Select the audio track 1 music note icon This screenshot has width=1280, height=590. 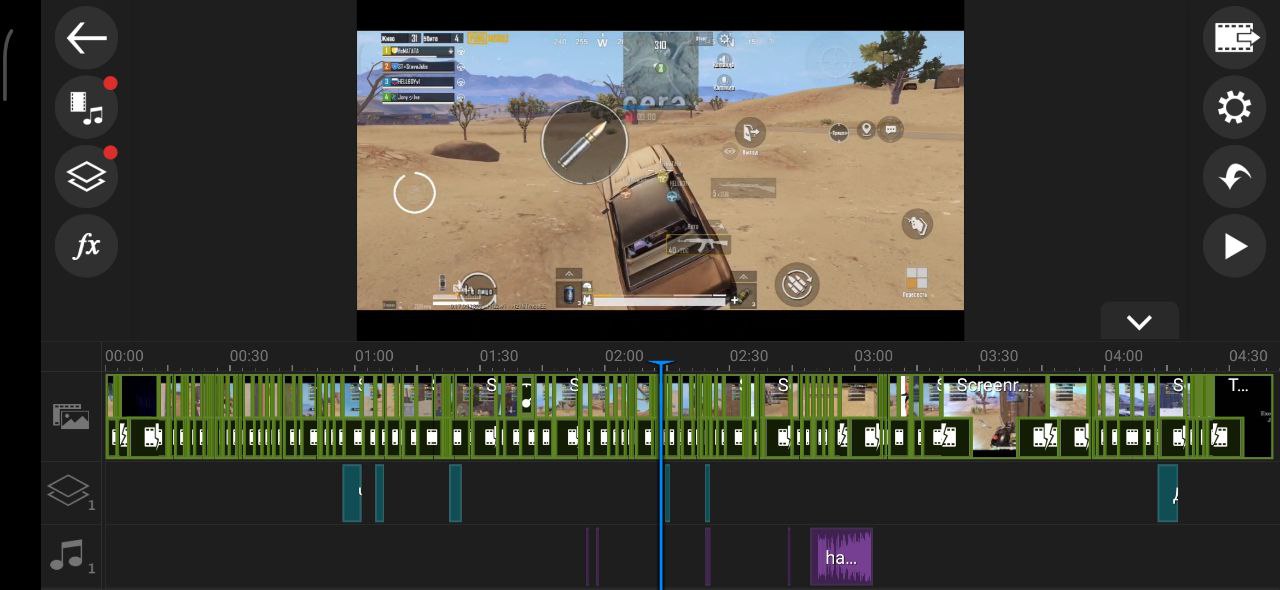pos(71,556)
